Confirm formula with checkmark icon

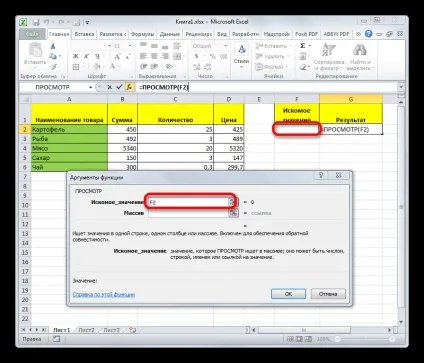(x=119, y=87)
